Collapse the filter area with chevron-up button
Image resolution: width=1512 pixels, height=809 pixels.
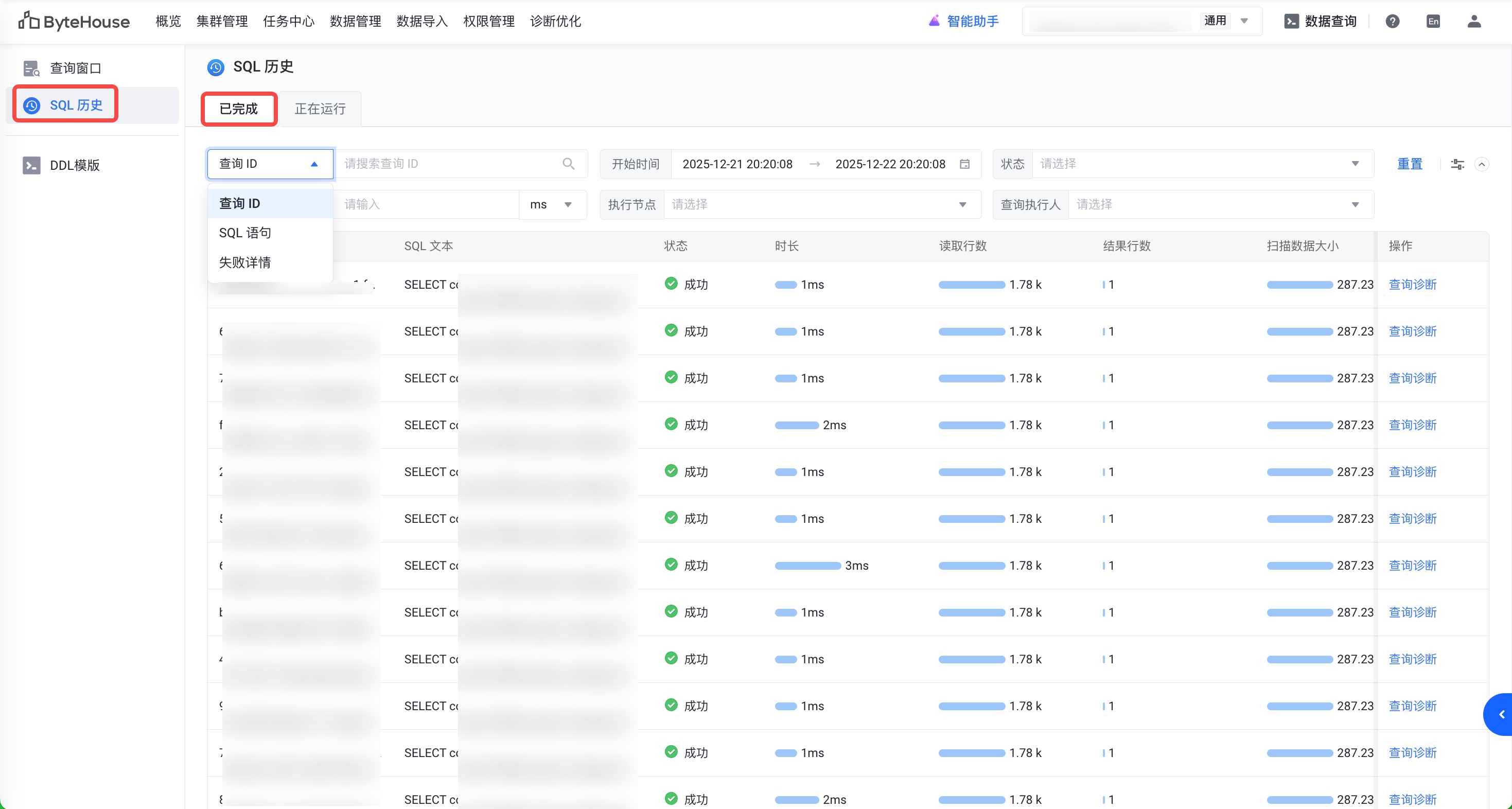click(x=1482, y=164)
